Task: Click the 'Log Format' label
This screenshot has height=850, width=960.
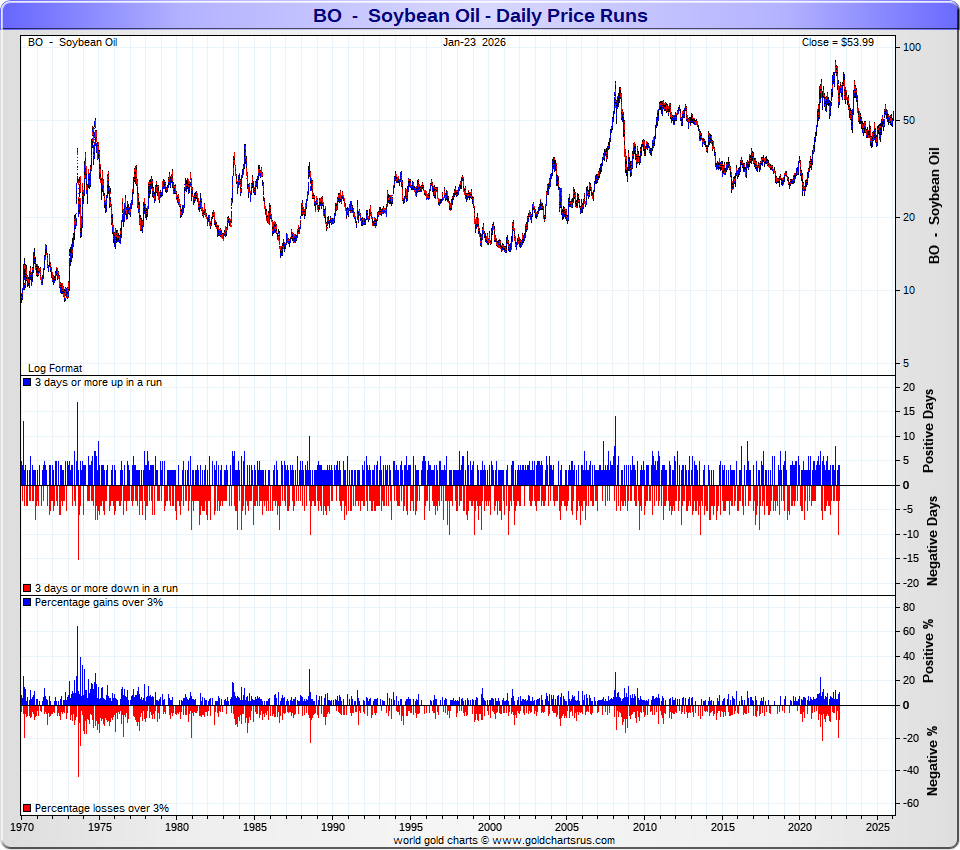Action: (55, 368)
